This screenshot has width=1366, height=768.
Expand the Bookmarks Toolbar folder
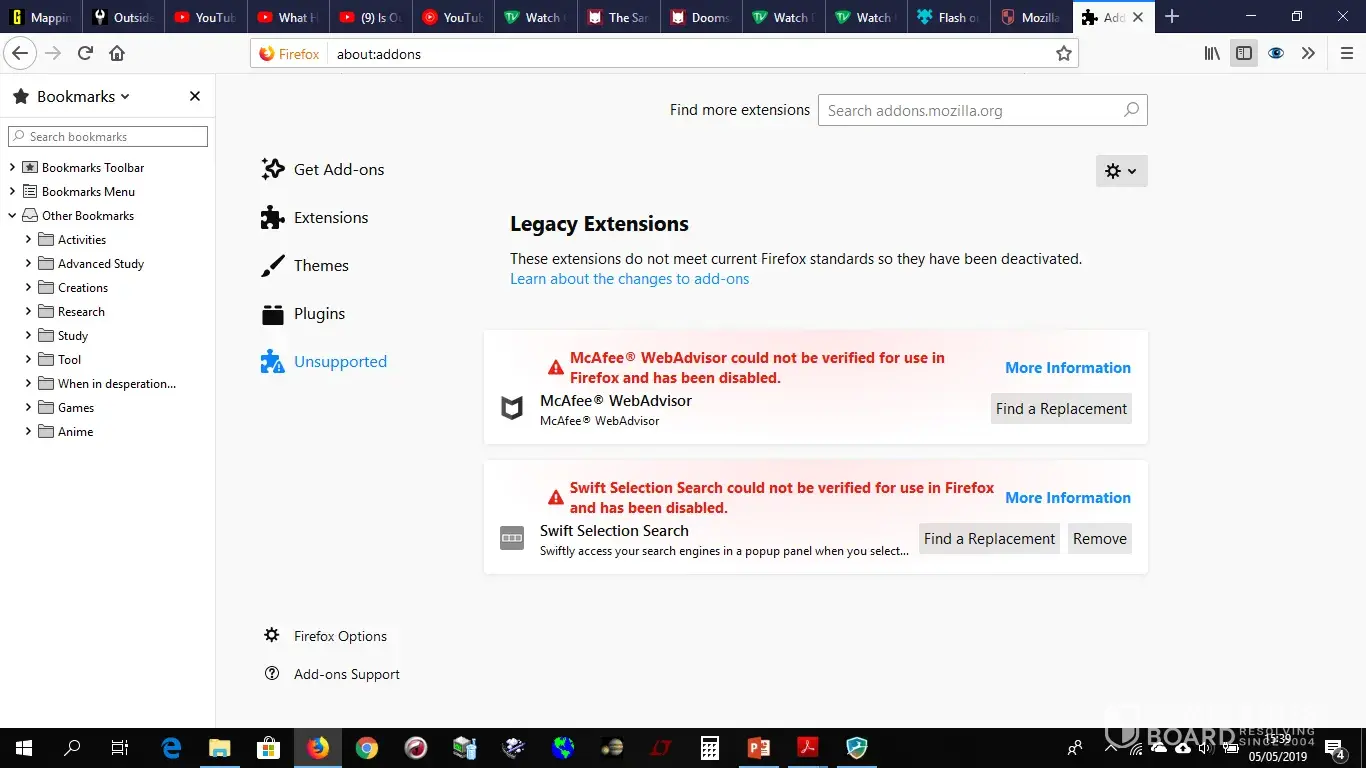(13, 167)
